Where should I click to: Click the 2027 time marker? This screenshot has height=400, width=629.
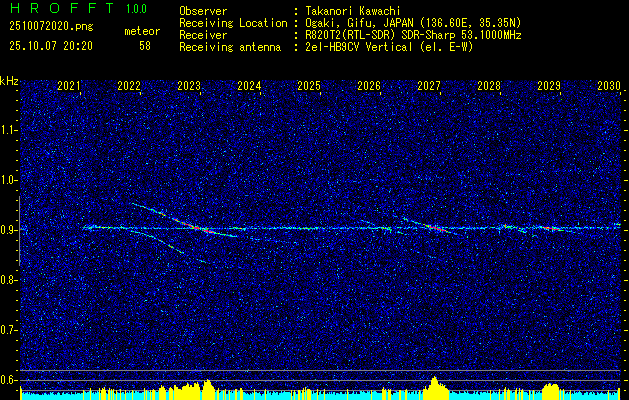click(x=429, y=86)
